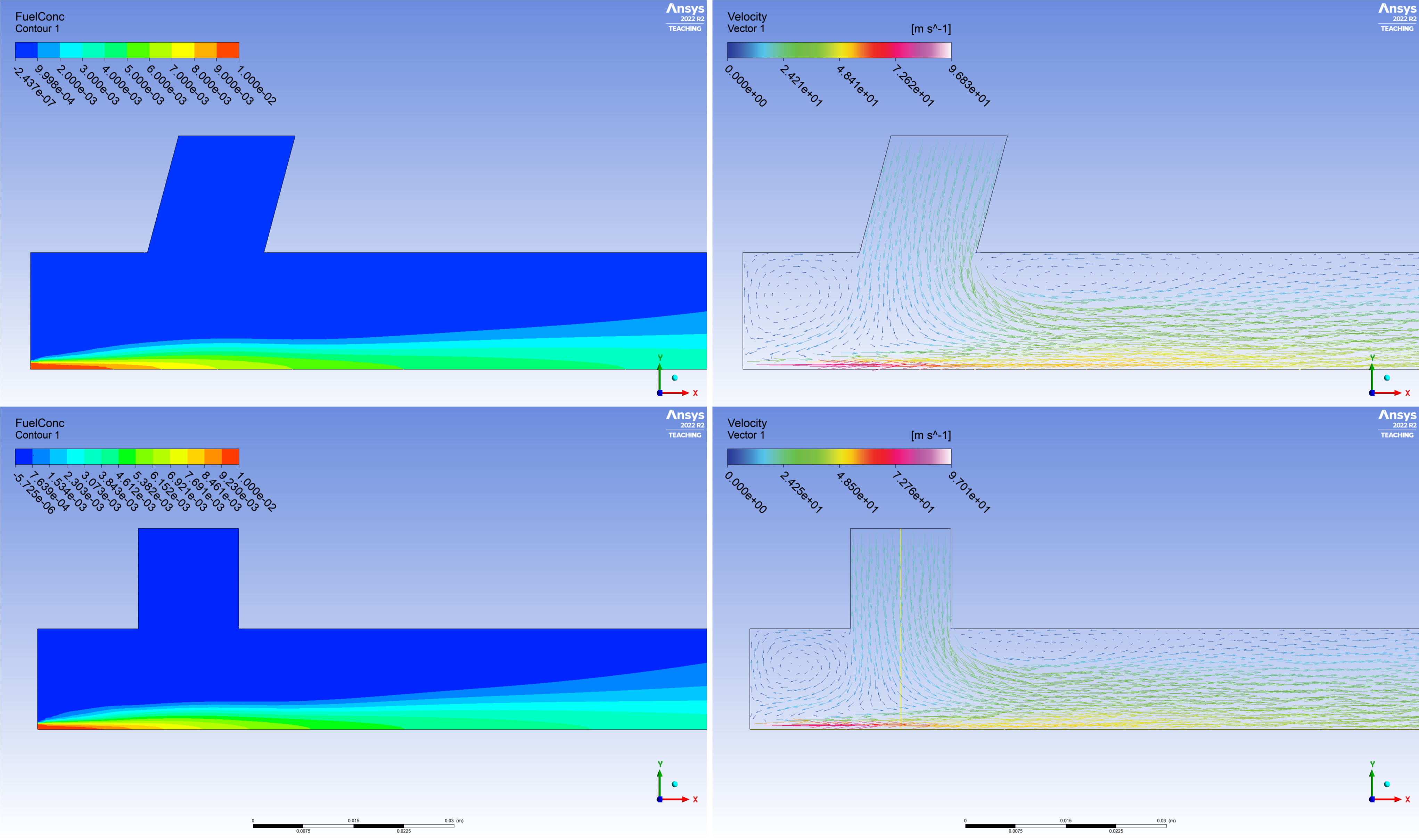Click the cyan Z axis sphere in the lower Velocity view
This screenshot has width=1419, height=840.
(1387, 784)
